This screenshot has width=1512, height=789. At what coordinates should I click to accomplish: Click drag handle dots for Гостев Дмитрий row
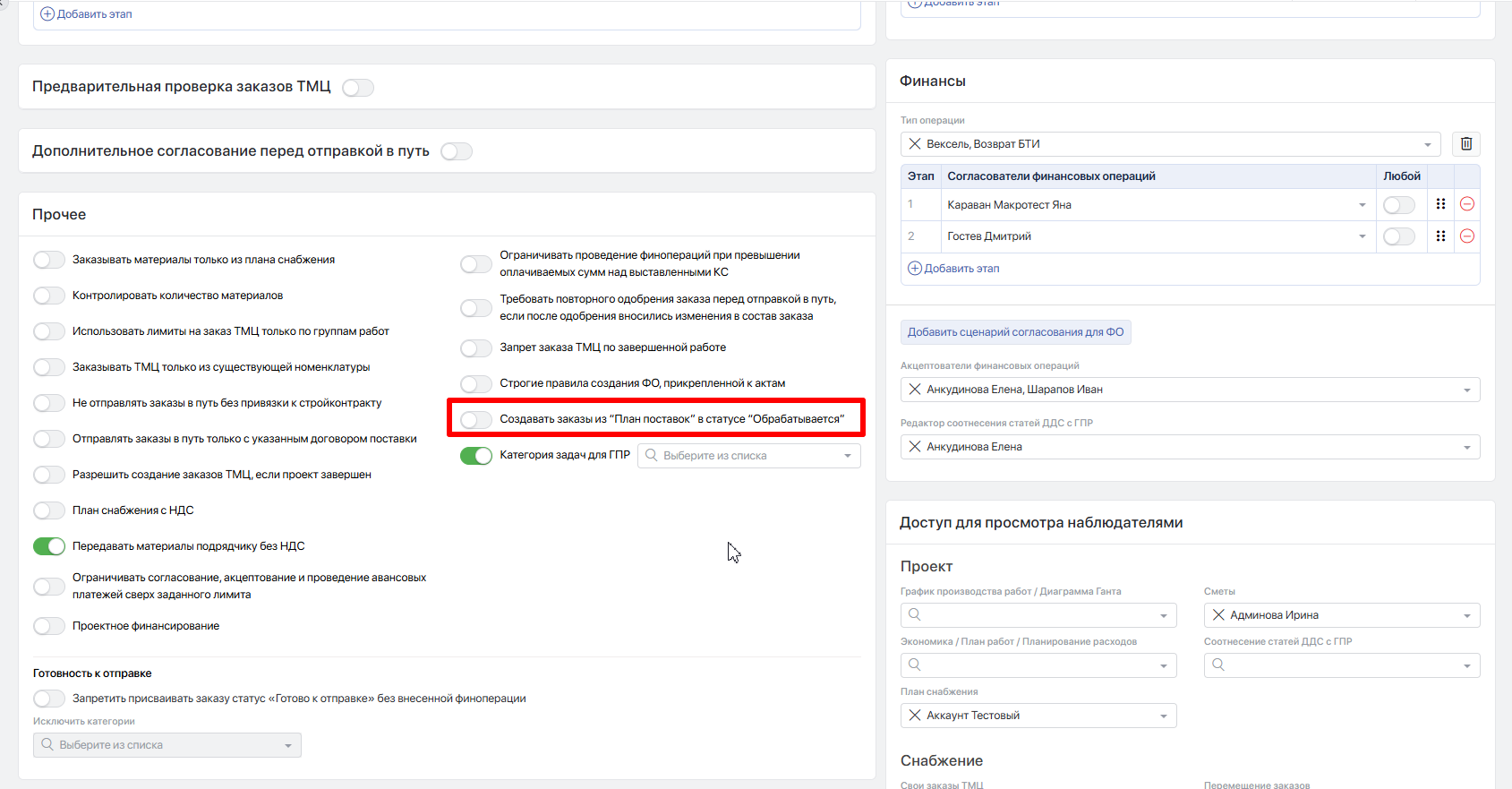click(1440, 236)
